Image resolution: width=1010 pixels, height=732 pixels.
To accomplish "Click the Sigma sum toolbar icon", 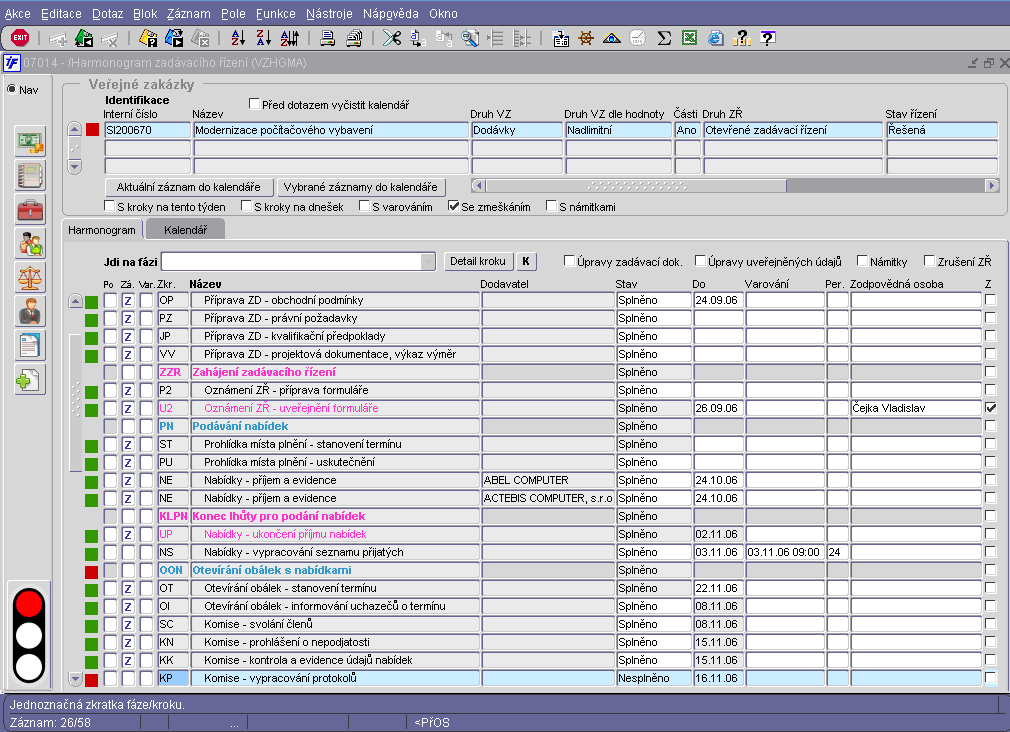I will pos(664,39).
